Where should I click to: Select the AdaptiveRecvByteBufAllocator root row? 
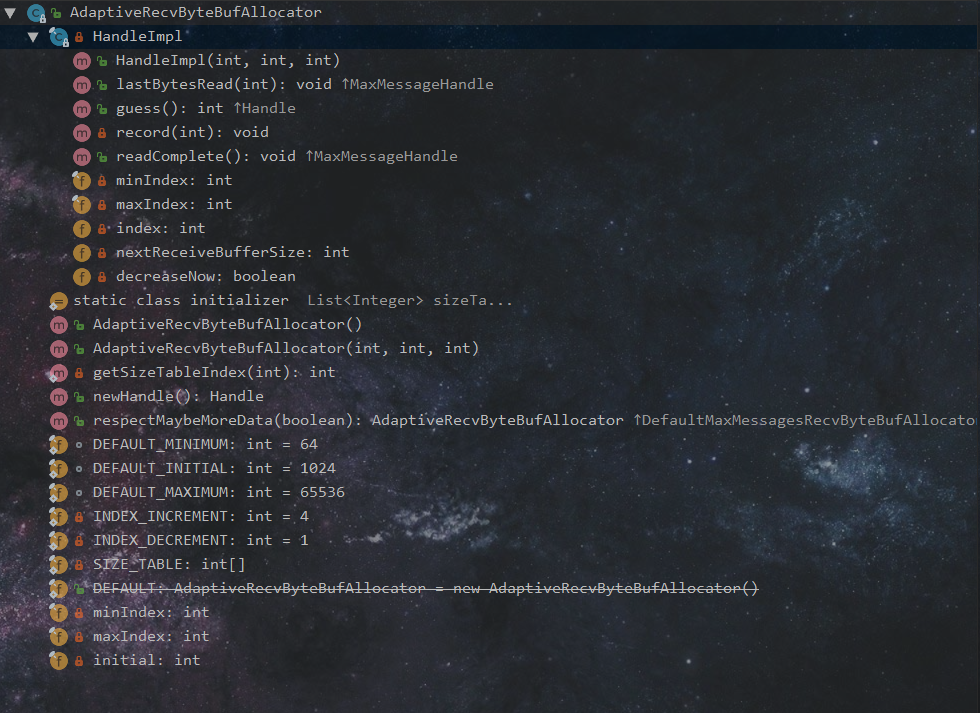pos(490,12)
